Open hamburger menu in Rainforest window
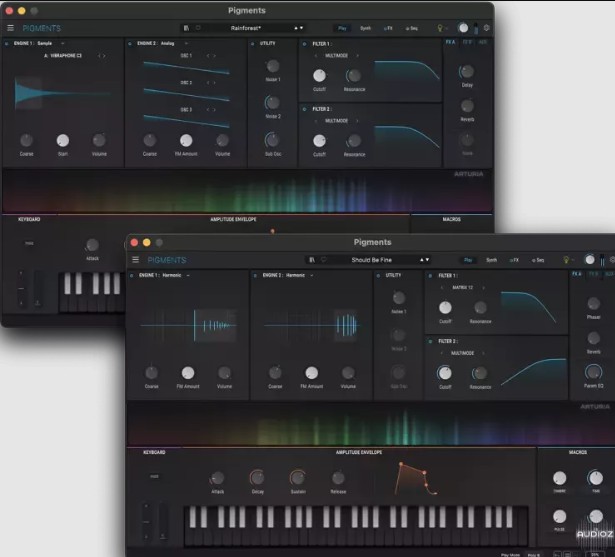Viewport: 615px width, 557px height. [x=11, y=28]
